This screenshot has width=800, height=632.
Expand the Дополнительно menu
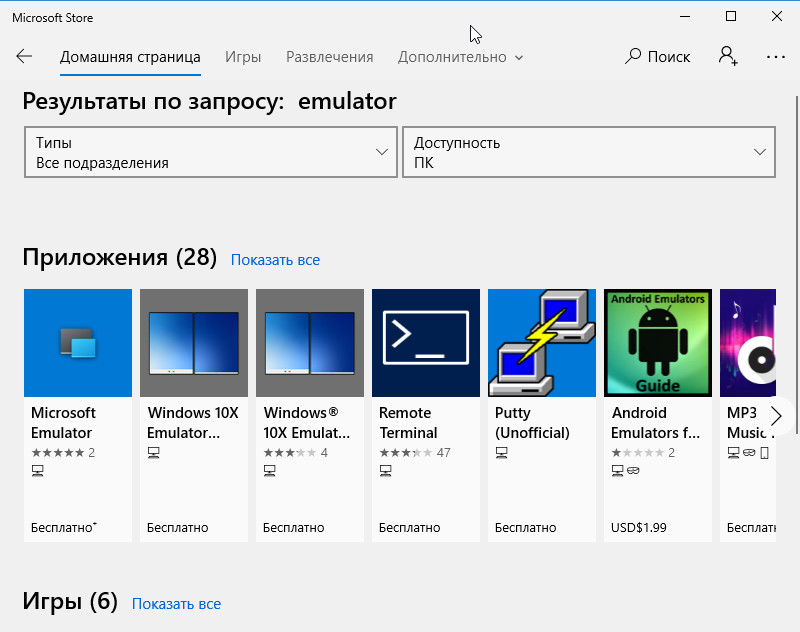pos(460,57)
